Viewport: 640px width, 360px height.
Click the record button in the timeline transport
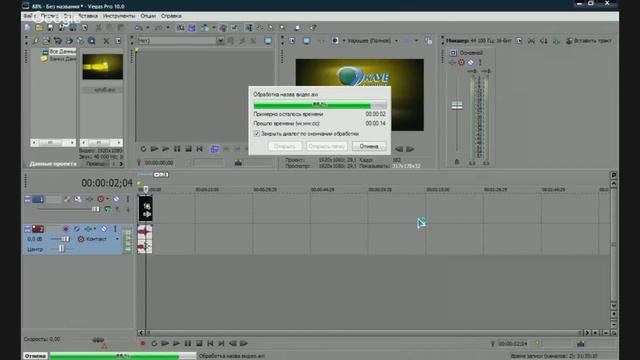[x=142, y=344]
